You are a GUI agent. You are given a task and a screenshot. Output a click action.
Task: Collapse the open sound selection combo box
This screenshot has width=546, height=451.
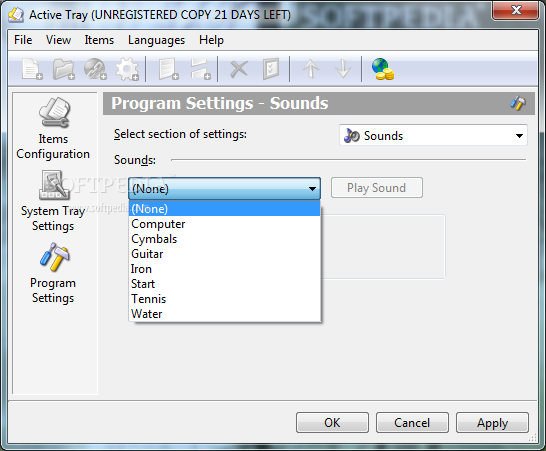(x=224, y=188)
